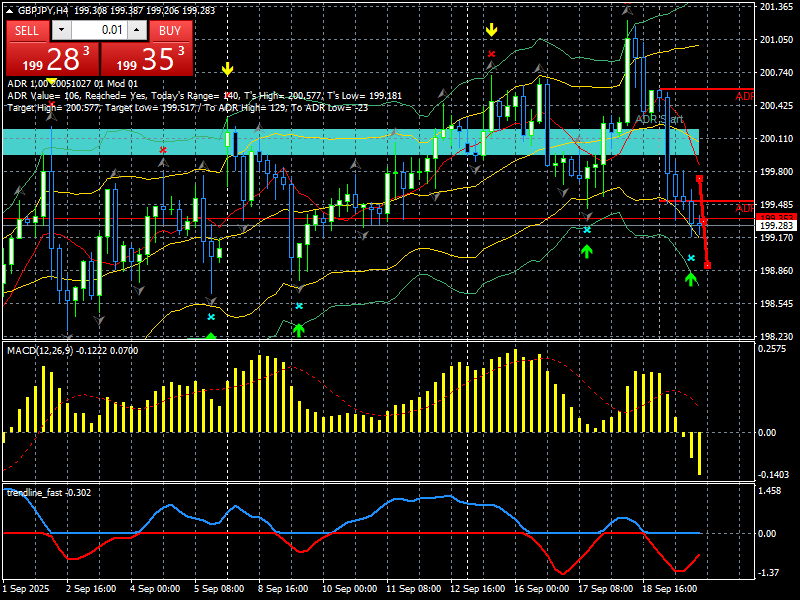
Task: Collapse one-click trading panel triangle beside GBPJPY
Action: (10, 11)
